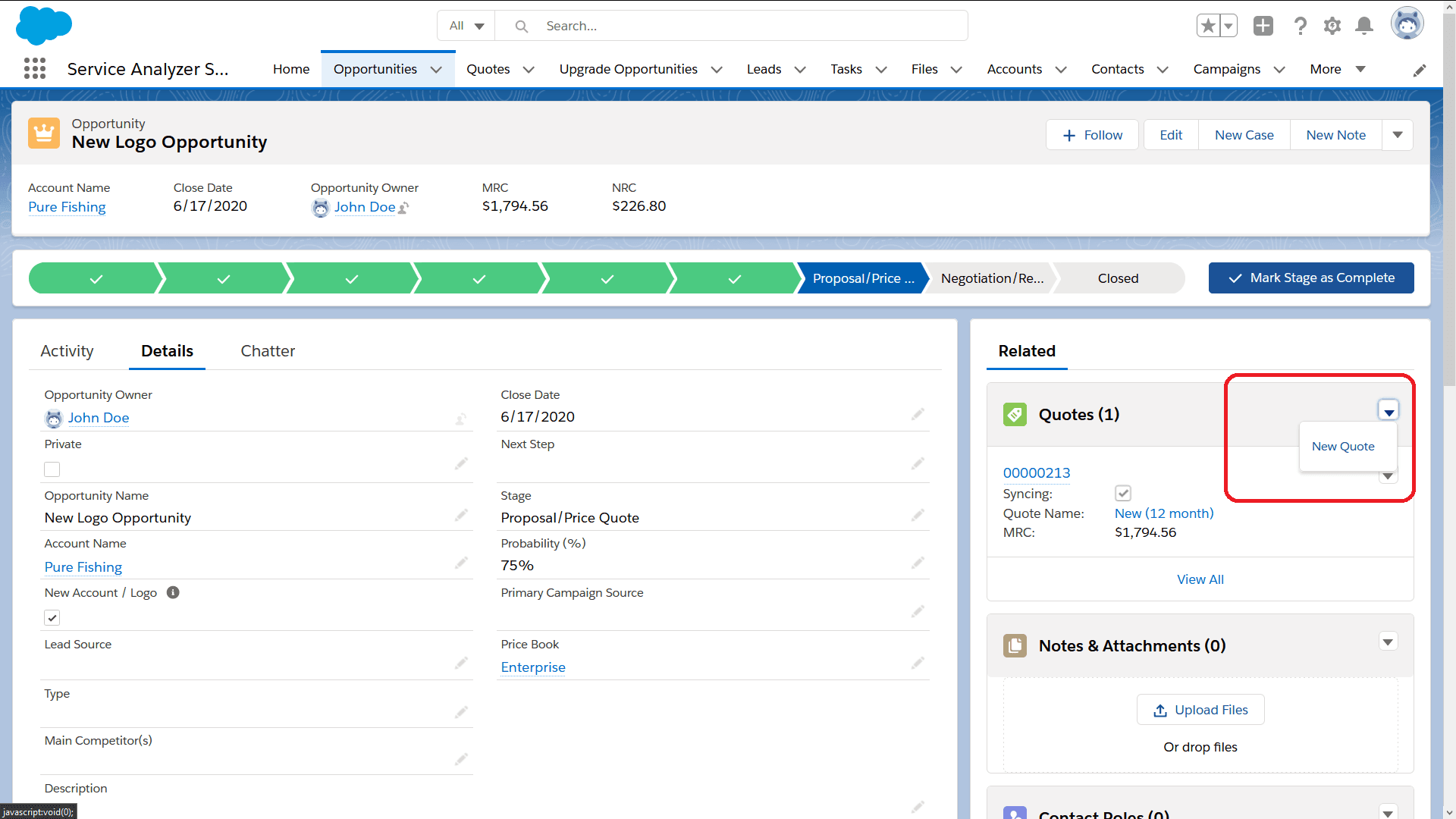
Task: Click View All quotes link
Action: [1200, 579]
